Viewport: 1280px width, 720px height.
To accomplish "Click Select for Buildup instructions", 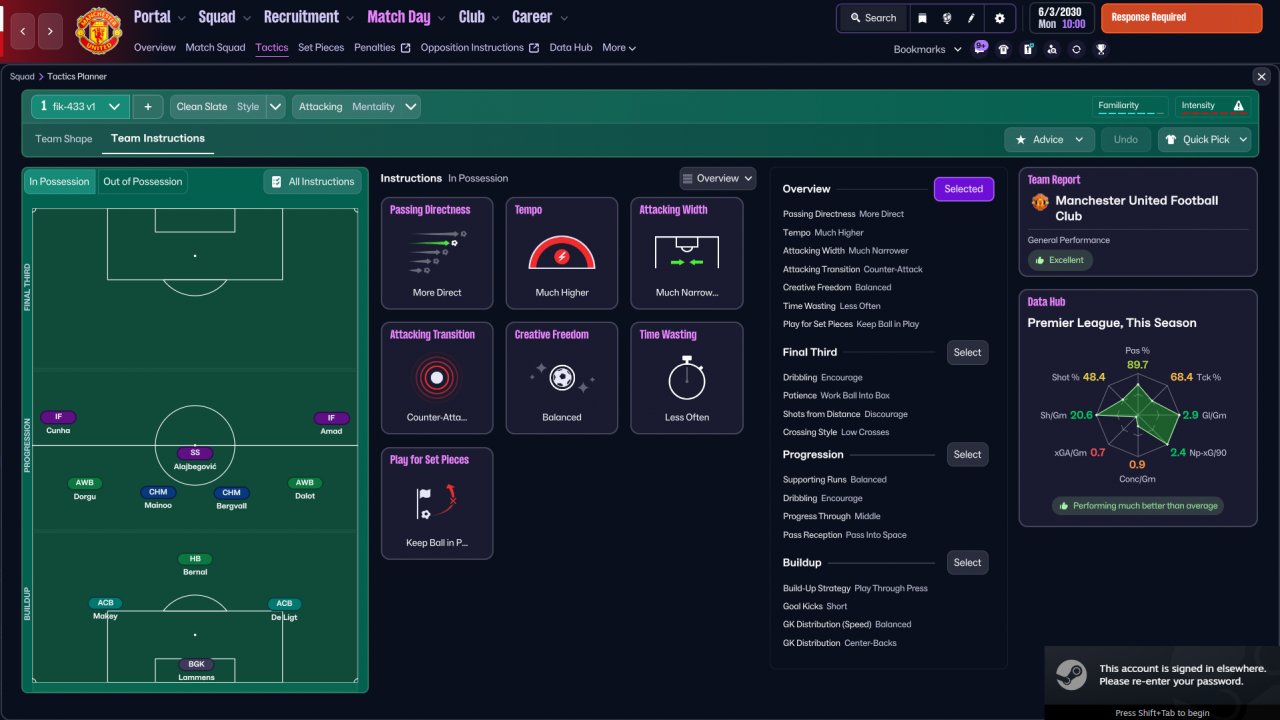I will [x=968, y=563].
